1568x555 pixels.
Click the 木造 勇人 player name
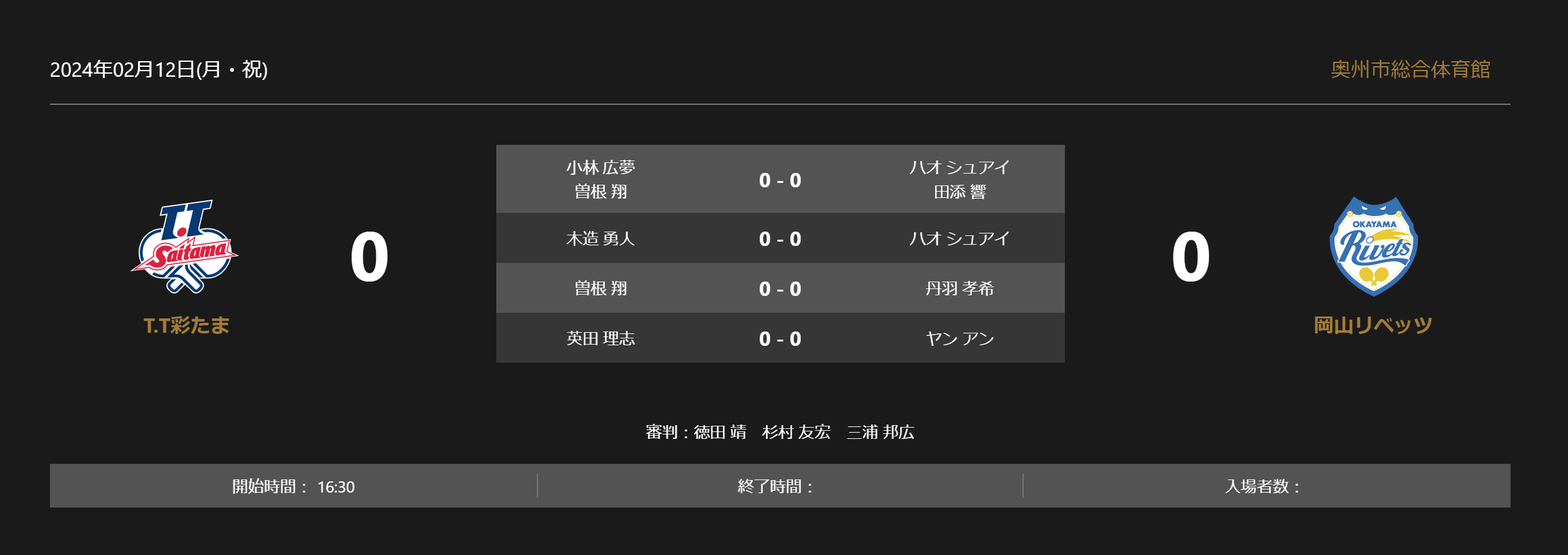pyautogui.click(x=600, y=238)
